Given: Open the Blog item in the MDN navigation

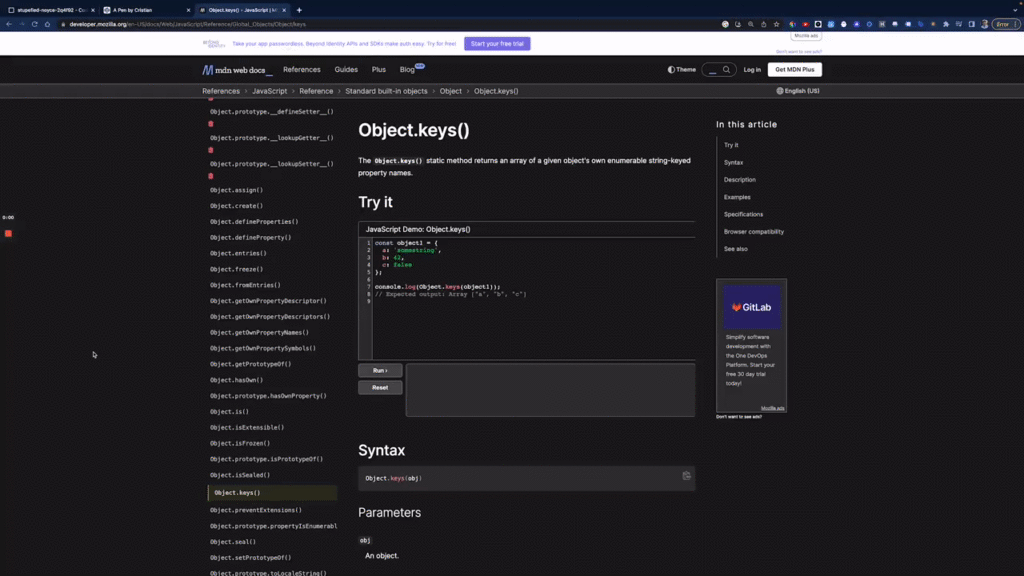Looking at the screenshot, I should click(x=405, y=69).
